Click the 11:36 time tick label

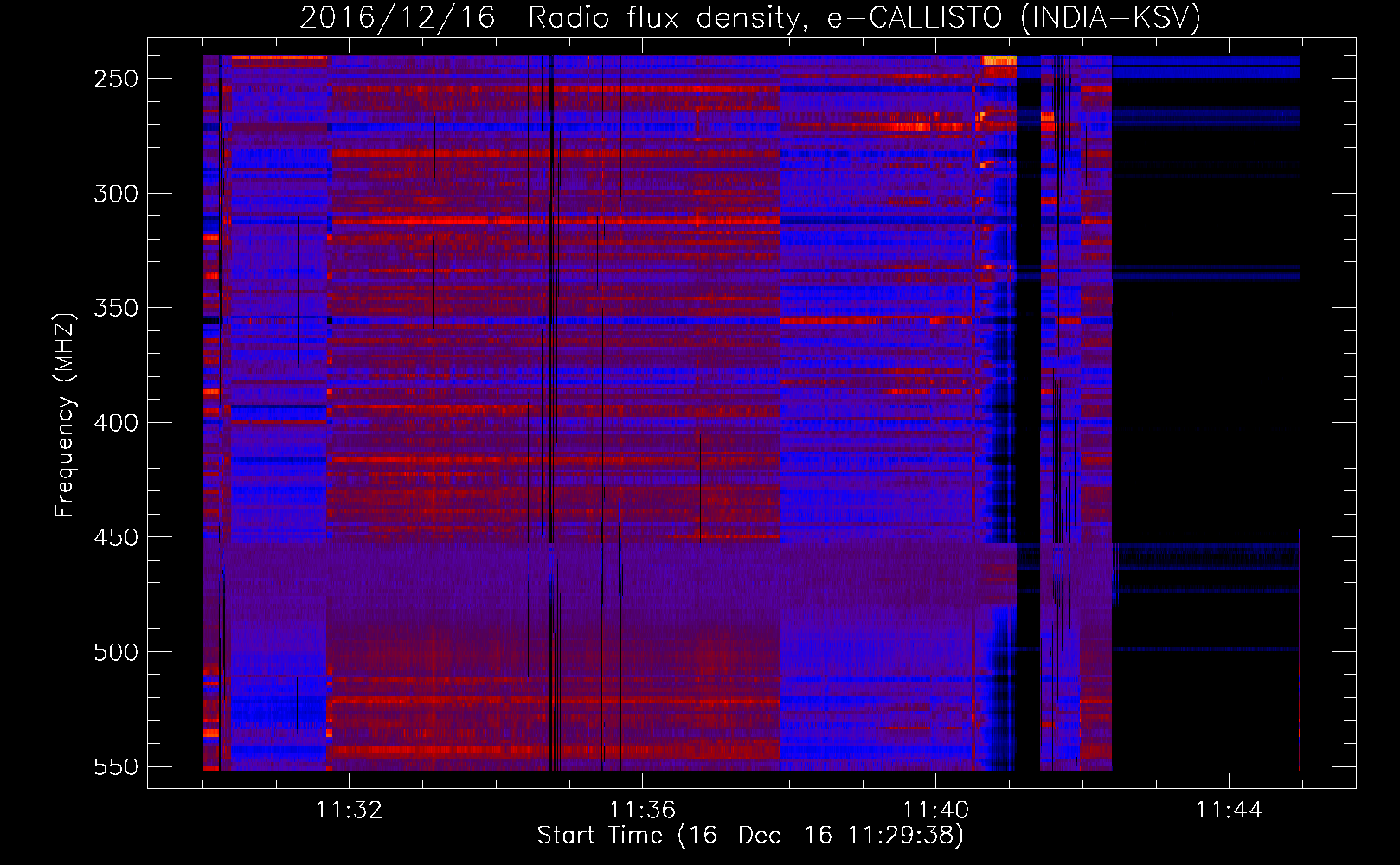(642, 810)
